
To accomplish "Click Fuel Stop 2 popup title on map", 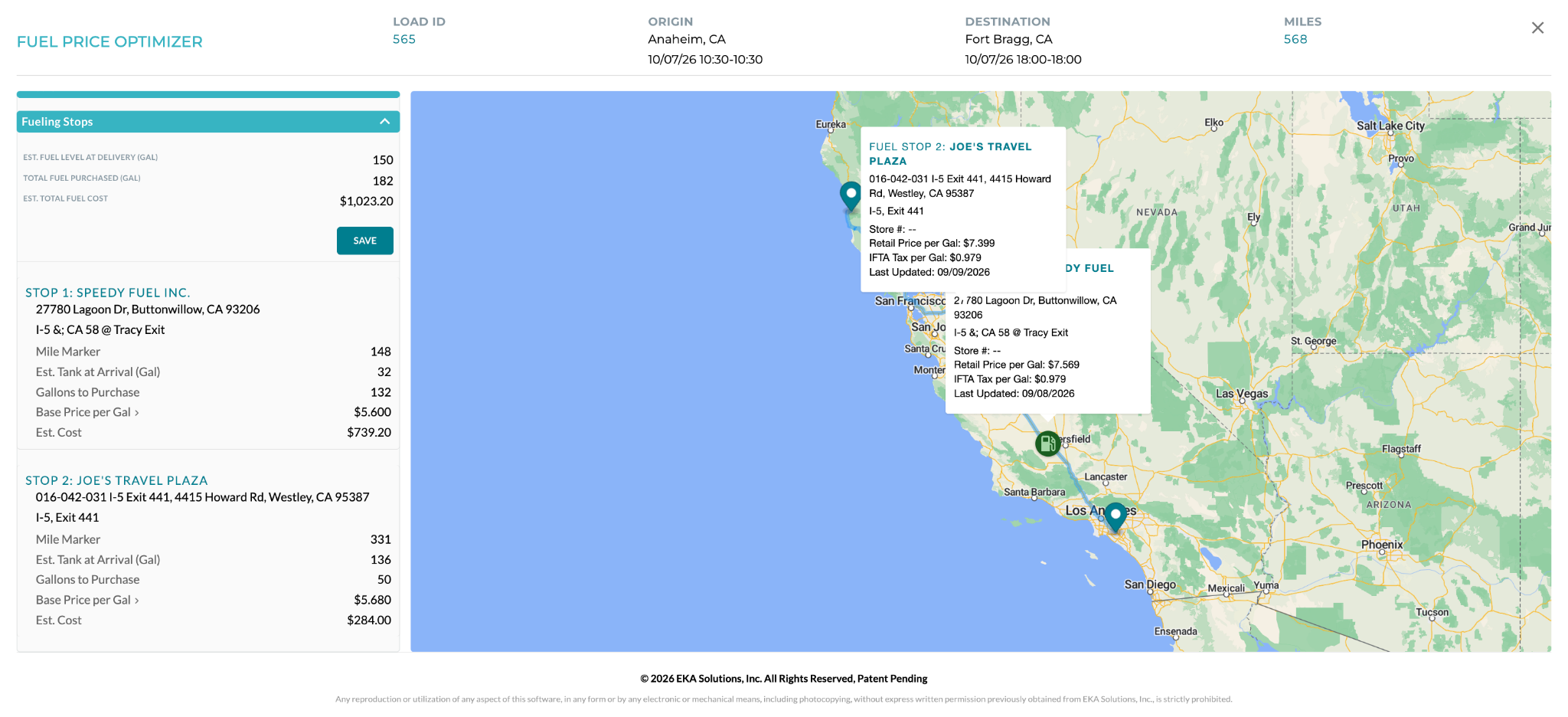I will (x=950, y=153).
